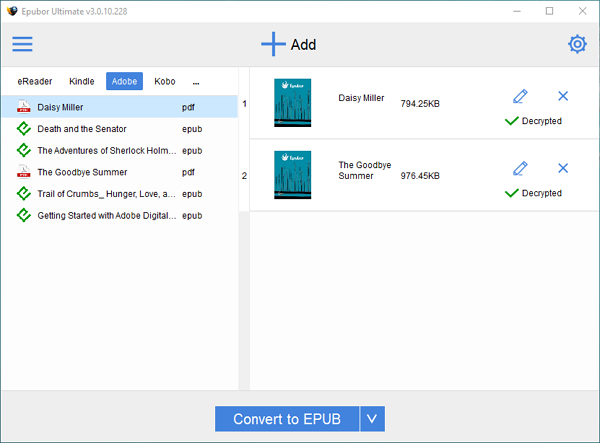600x443 pixels.
Task: Select The Goodbye Summer in library list
Action: (x=119, y=172)
